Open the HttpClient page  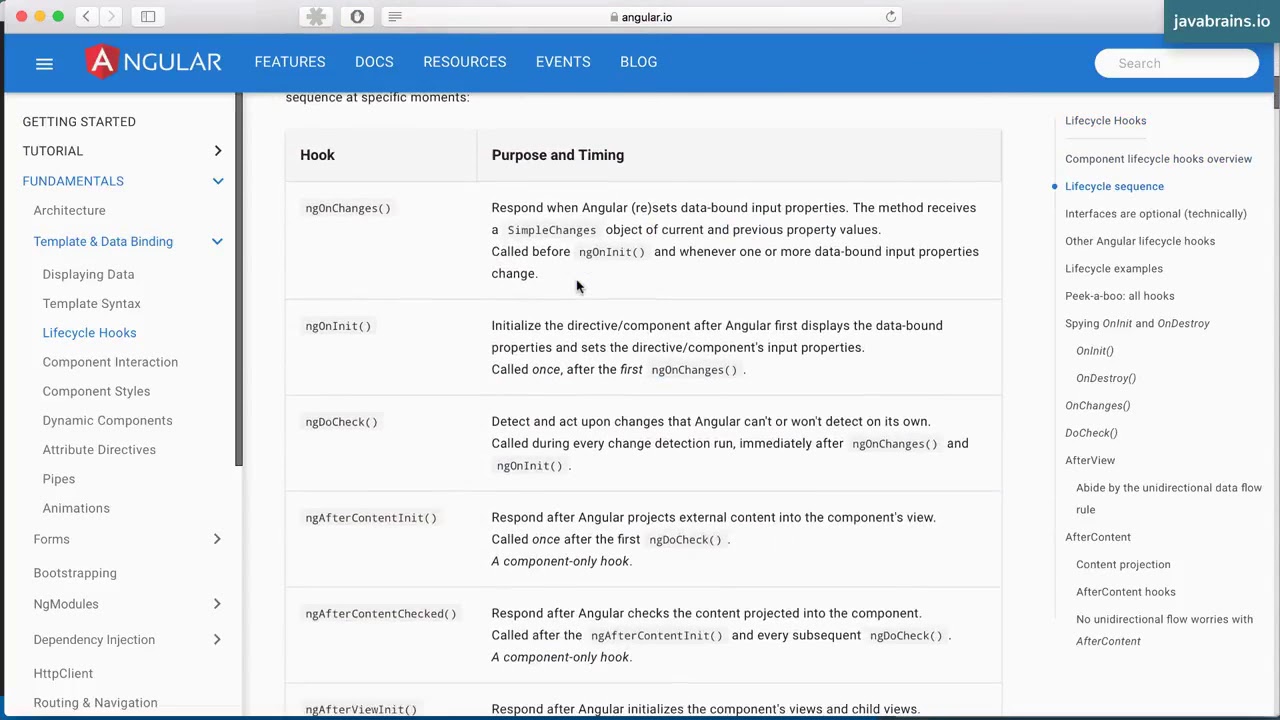[x=63, y=674]
